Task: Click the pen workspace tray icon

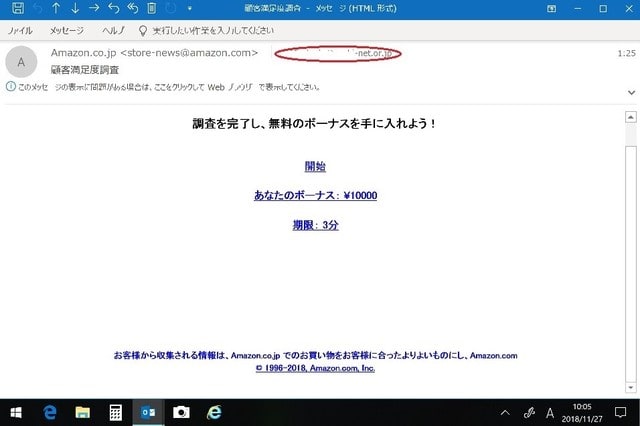Action: pyautogui.click(x=529, y=413)
